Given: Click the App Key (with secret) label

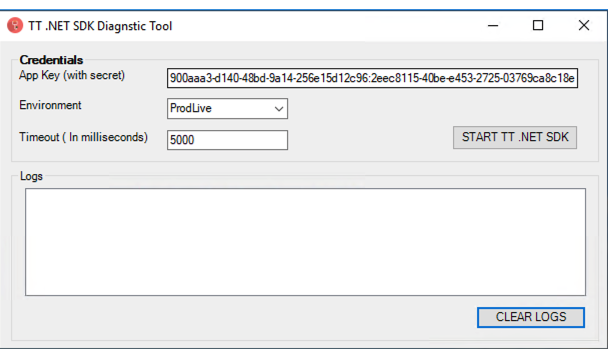Looking at the screenshot, I should 72,75.
